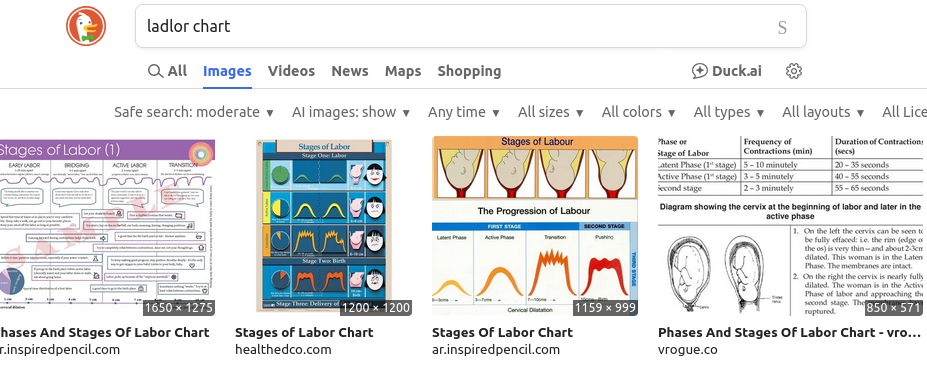Click the 1159 × 999 size badge
Image resolution: width=927 pixels, height=373 pixels.
605,307
